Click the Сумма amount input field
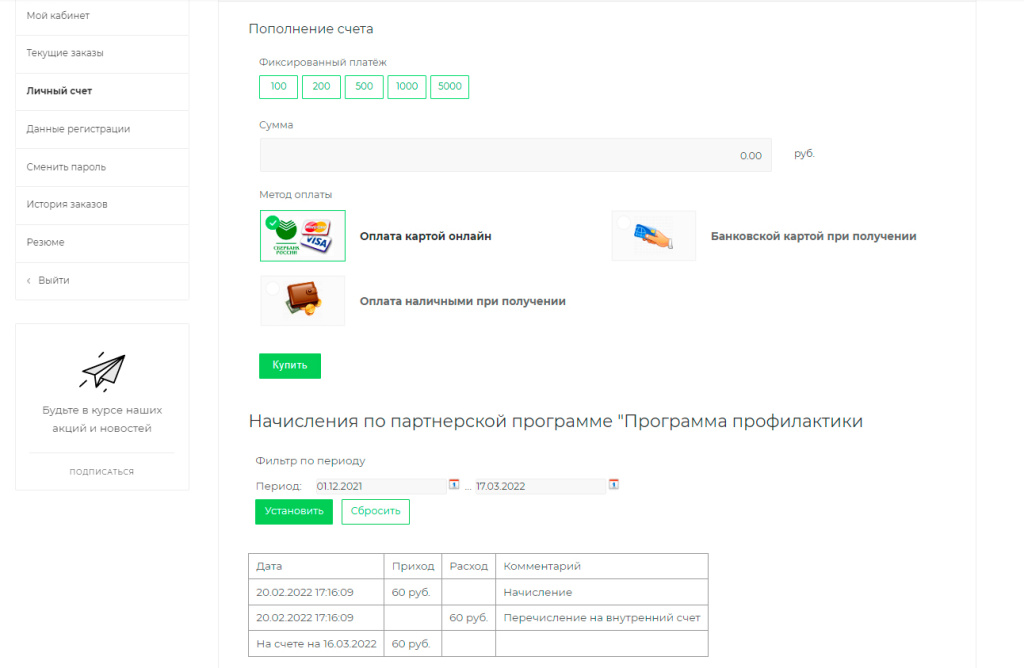 pos(515,155)
